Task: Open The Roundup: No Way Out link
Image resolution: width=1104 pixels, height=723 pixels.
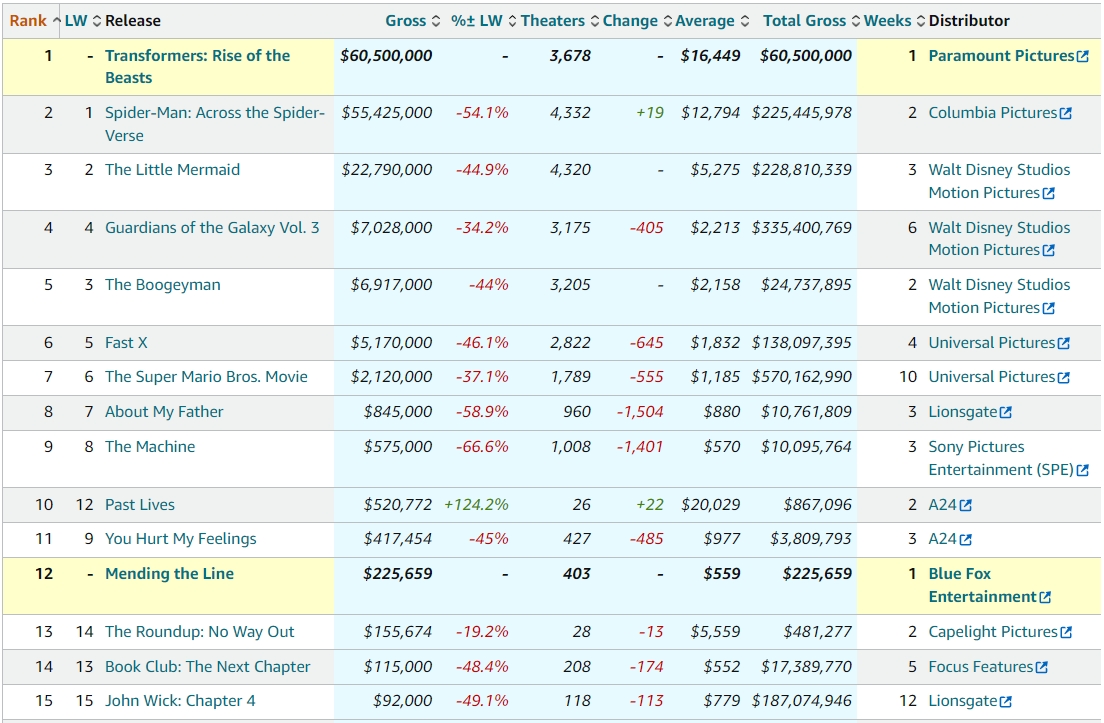Action: click(x=199, y=631)
